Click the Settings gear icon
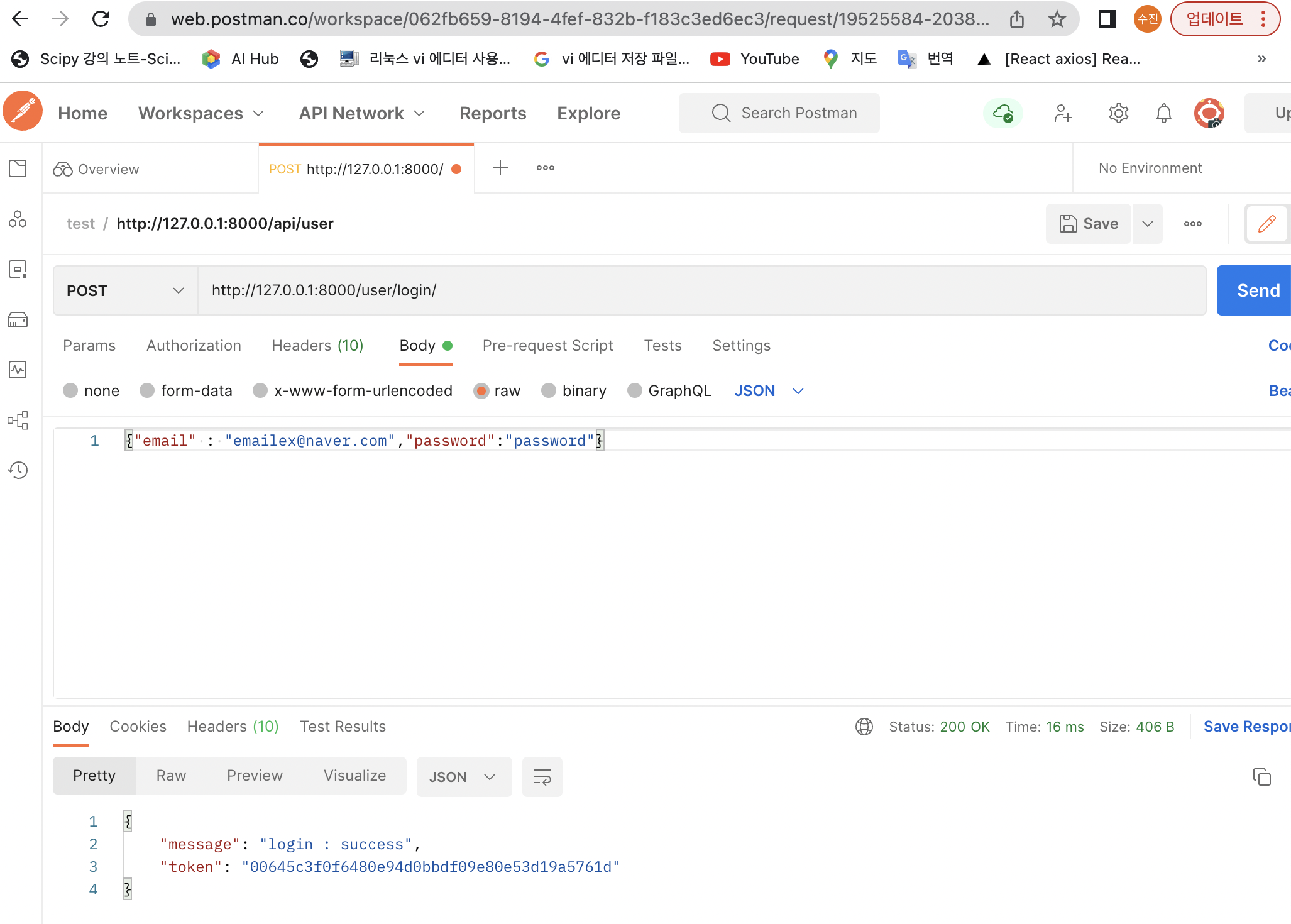 [1118, 113]
